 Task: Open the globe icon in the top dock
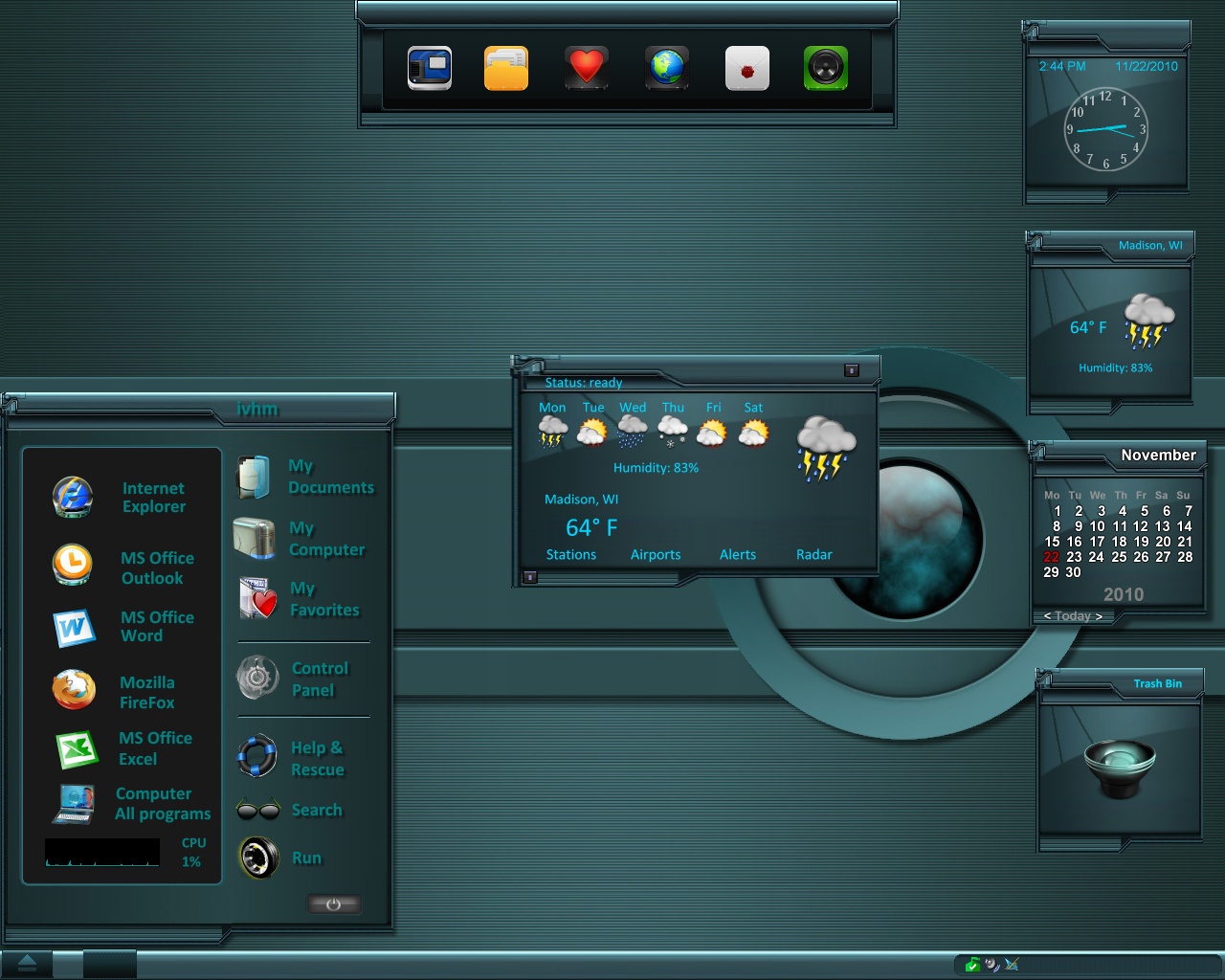tap(667, 69)
